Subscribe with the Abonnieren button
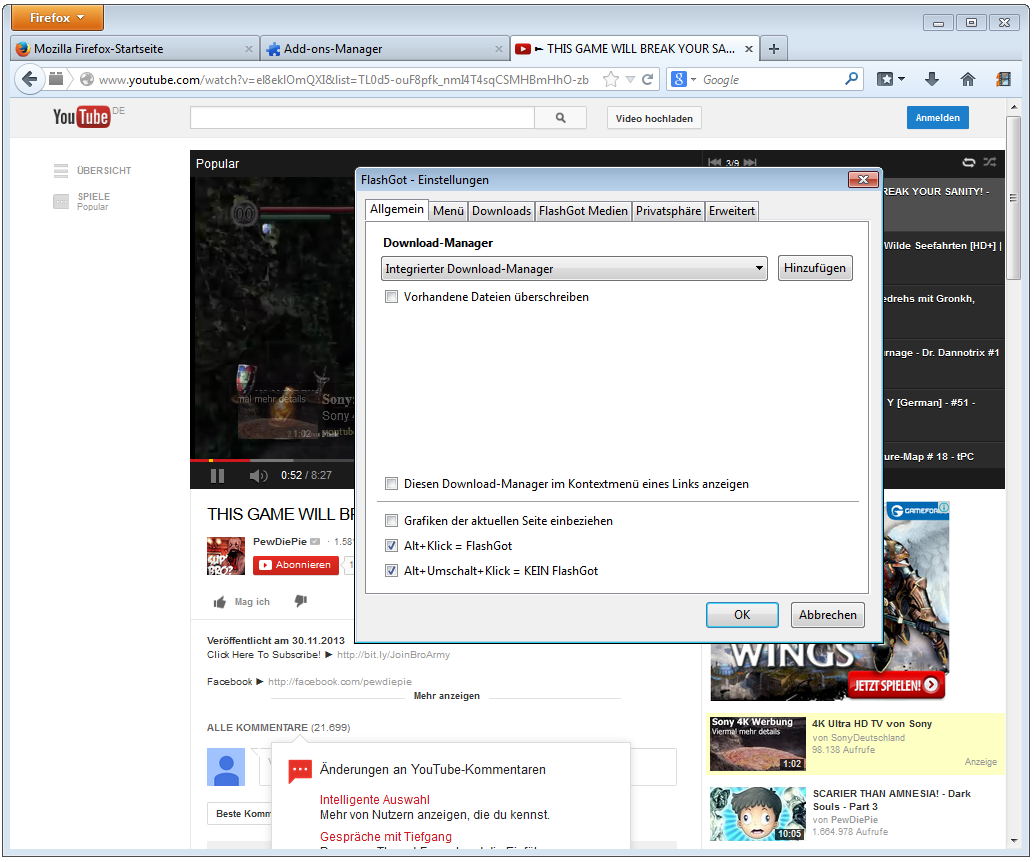The height and width of the screenshot is (862, 1034). point(295,565)
